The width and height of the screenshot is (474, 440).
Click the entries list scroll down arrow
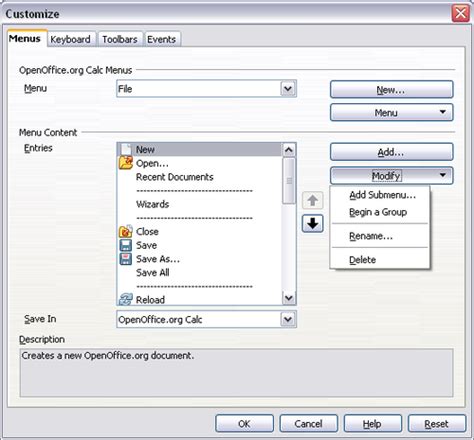289,298
